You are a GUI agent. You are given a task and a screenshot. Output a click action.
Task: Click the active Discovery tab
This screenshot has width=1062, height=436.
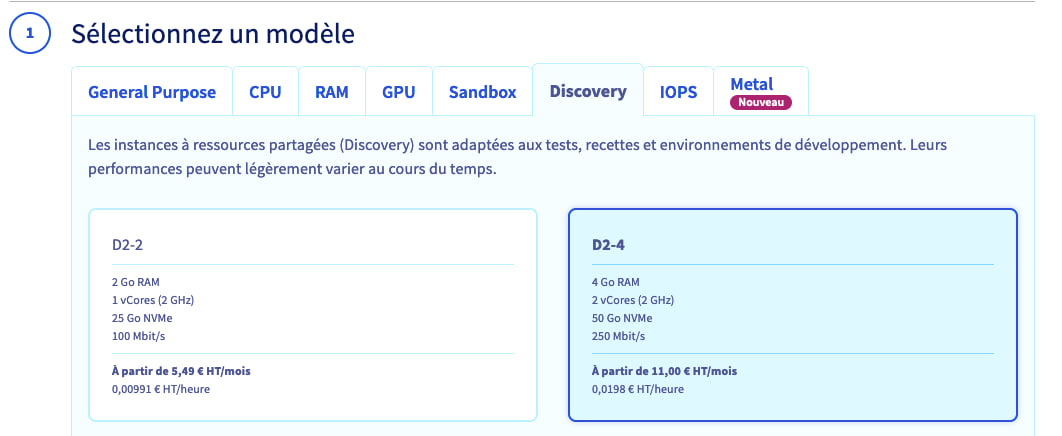tap(588, 91)
